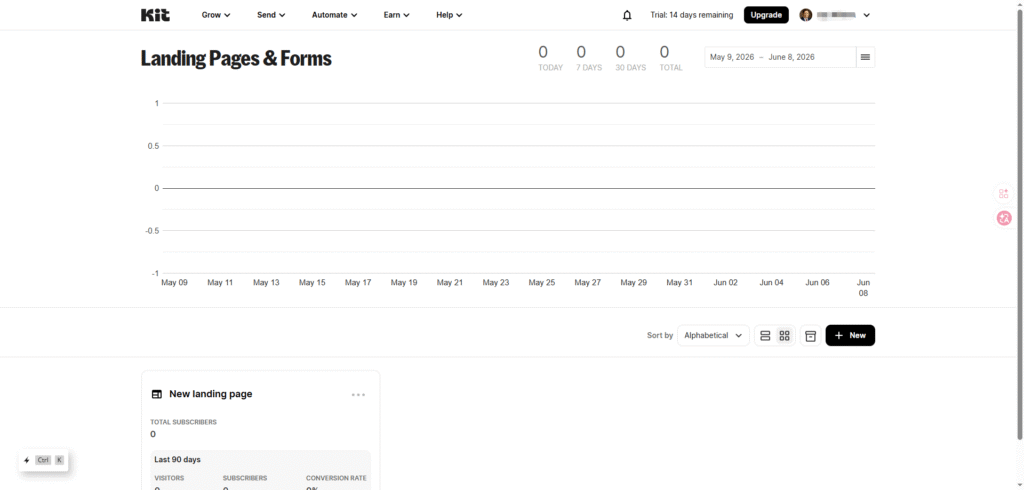Open the chart options hamburger menu

pyautogui.click(x=865, y=57)
